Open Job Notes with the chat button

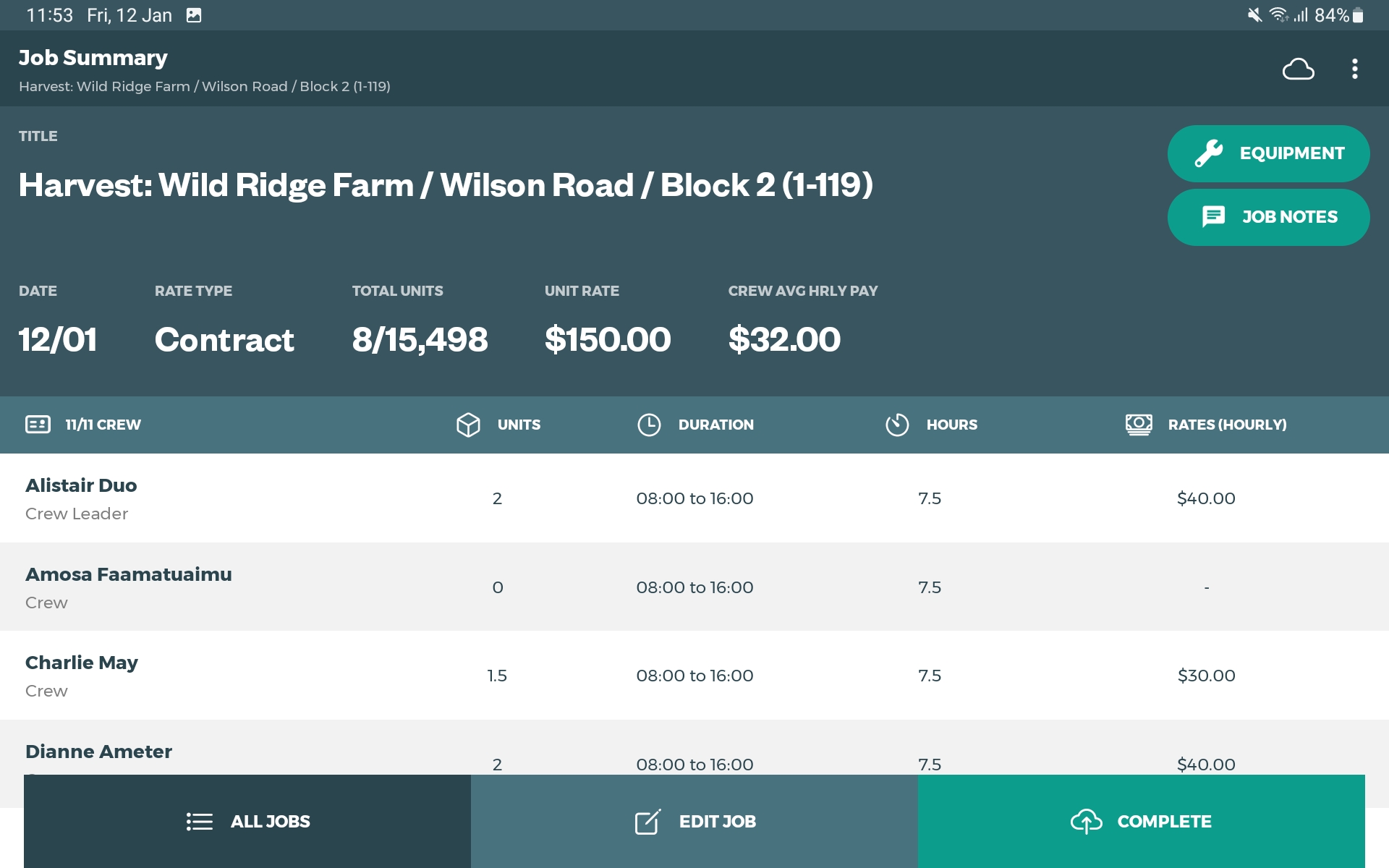click(1267, 217)
